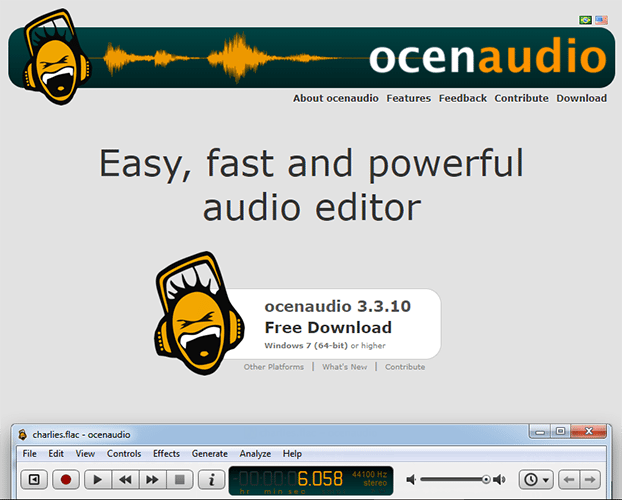Click the ocenaudio mascot logo in header
Image resolution: width=622 pixels, height=500 pixels.
click(x=56, y=57)
